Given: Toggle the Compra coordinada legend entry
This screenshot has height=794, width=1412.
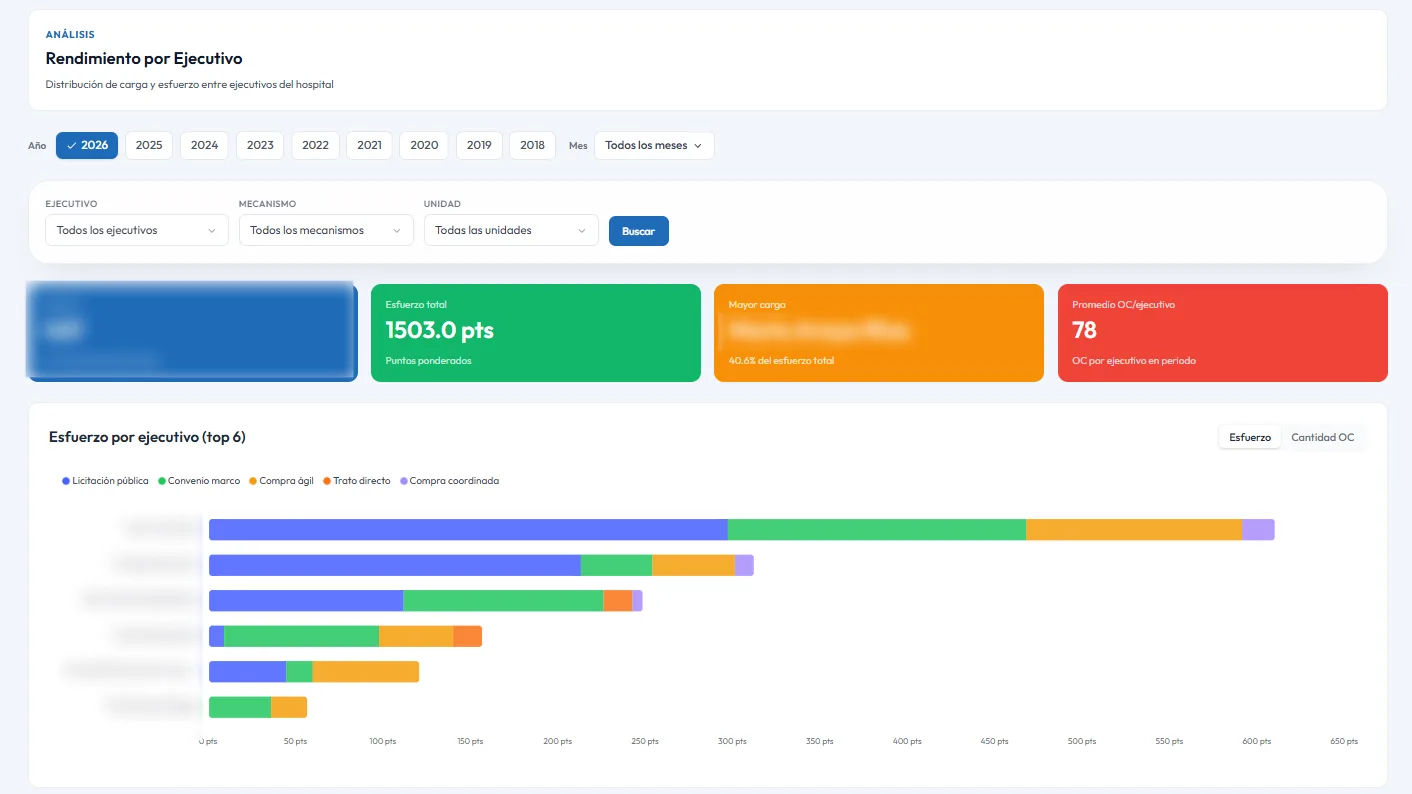Looking at the screenshot, I should tap(449, 480).
